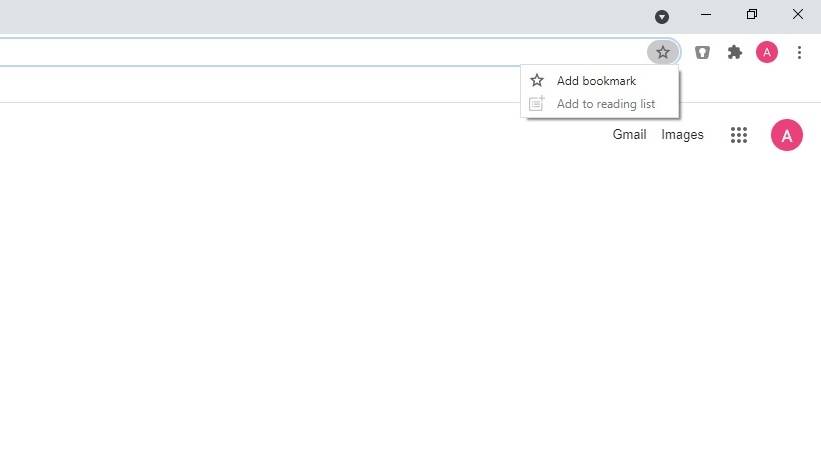Screen dimensions: 821x466
Task: Restore down the Chrome window
Action: point(752,14)
